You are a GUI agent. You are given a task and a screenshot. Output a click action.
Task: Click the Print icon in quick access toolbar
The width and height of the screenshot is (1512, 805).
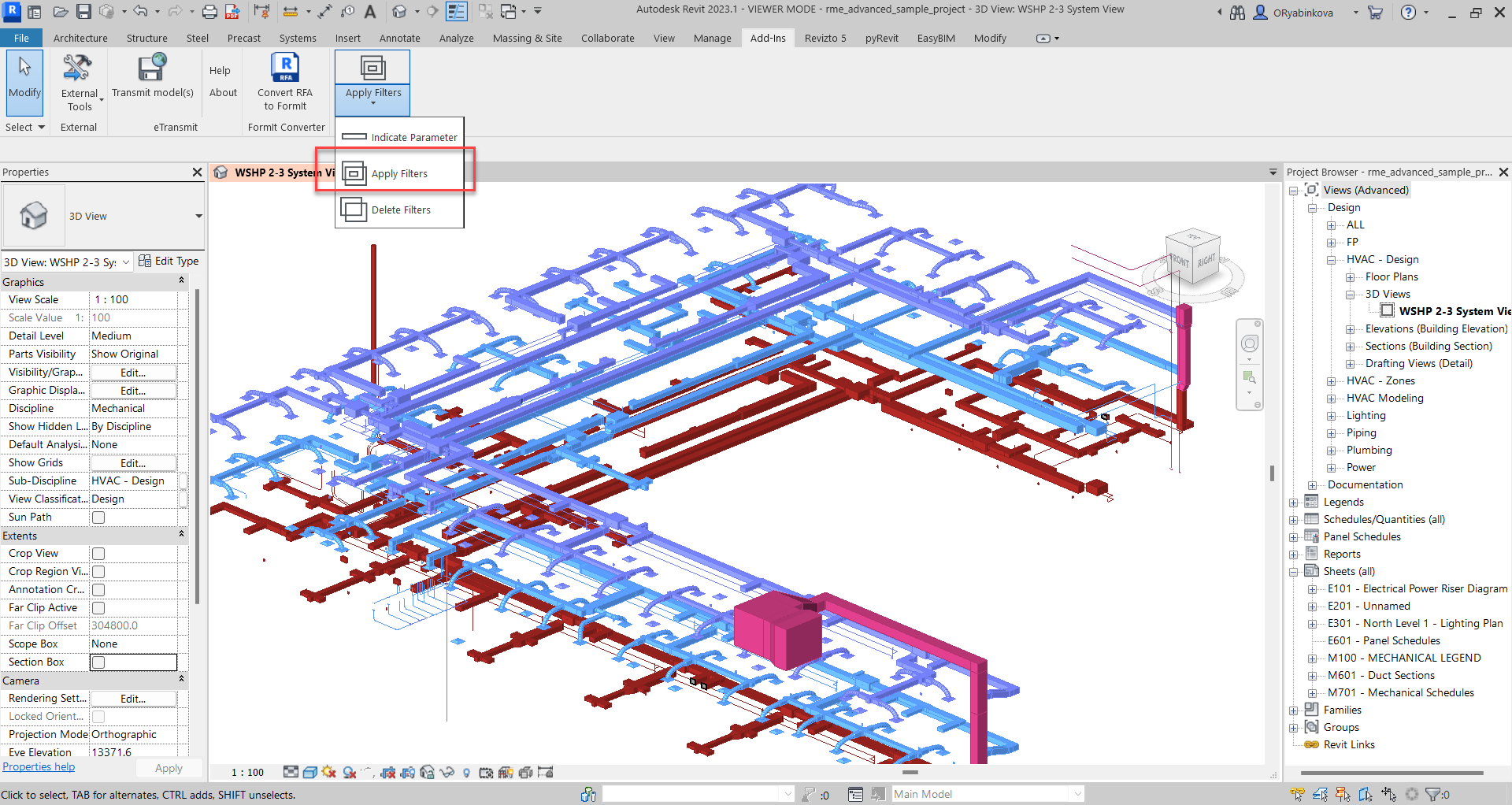click(209, 12)
